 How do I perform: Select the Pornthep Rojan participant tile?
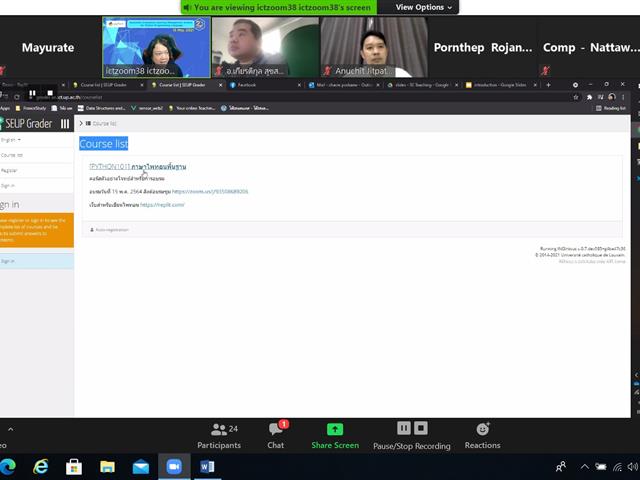pyautogui.click(x=482, y=47)
